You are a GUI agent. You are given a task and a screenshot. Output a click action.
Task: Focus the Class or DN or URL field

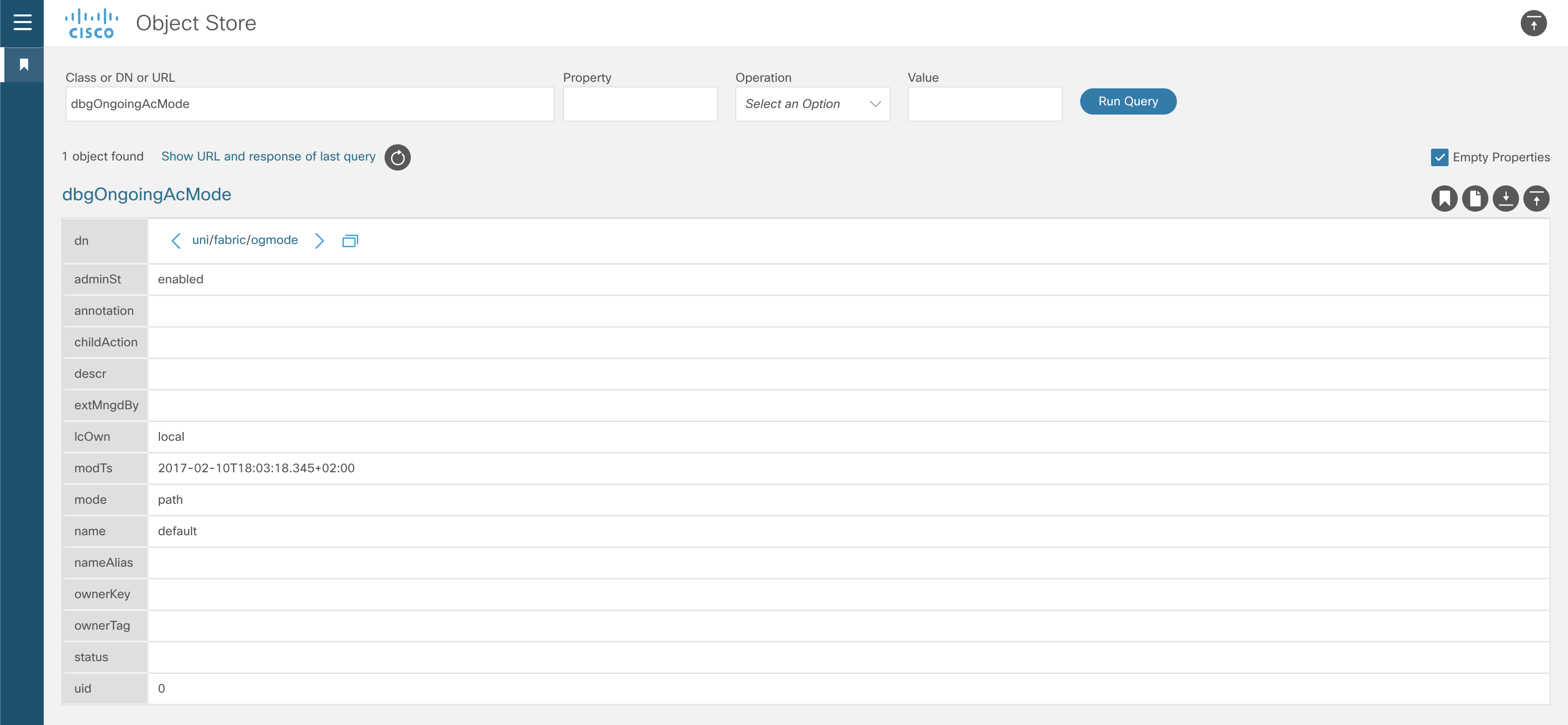tap(309, 104)
